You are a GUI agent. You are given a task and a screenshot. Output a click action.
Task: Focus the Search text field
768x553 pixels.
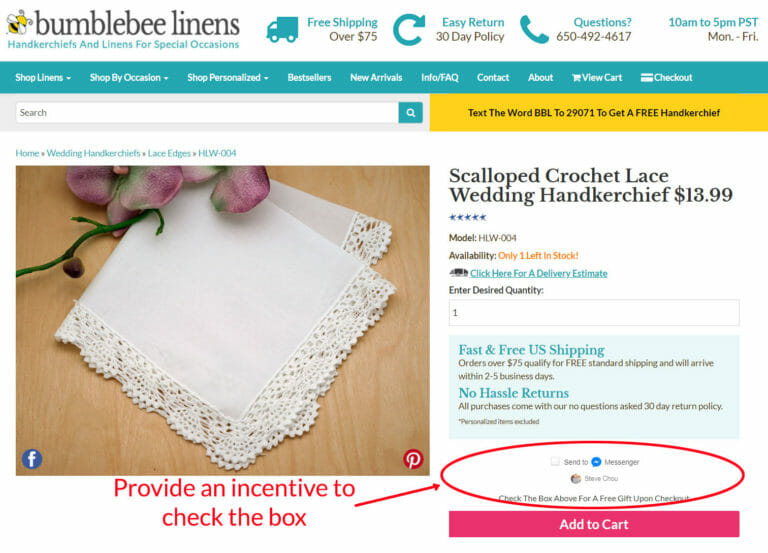tap(207, 113)
